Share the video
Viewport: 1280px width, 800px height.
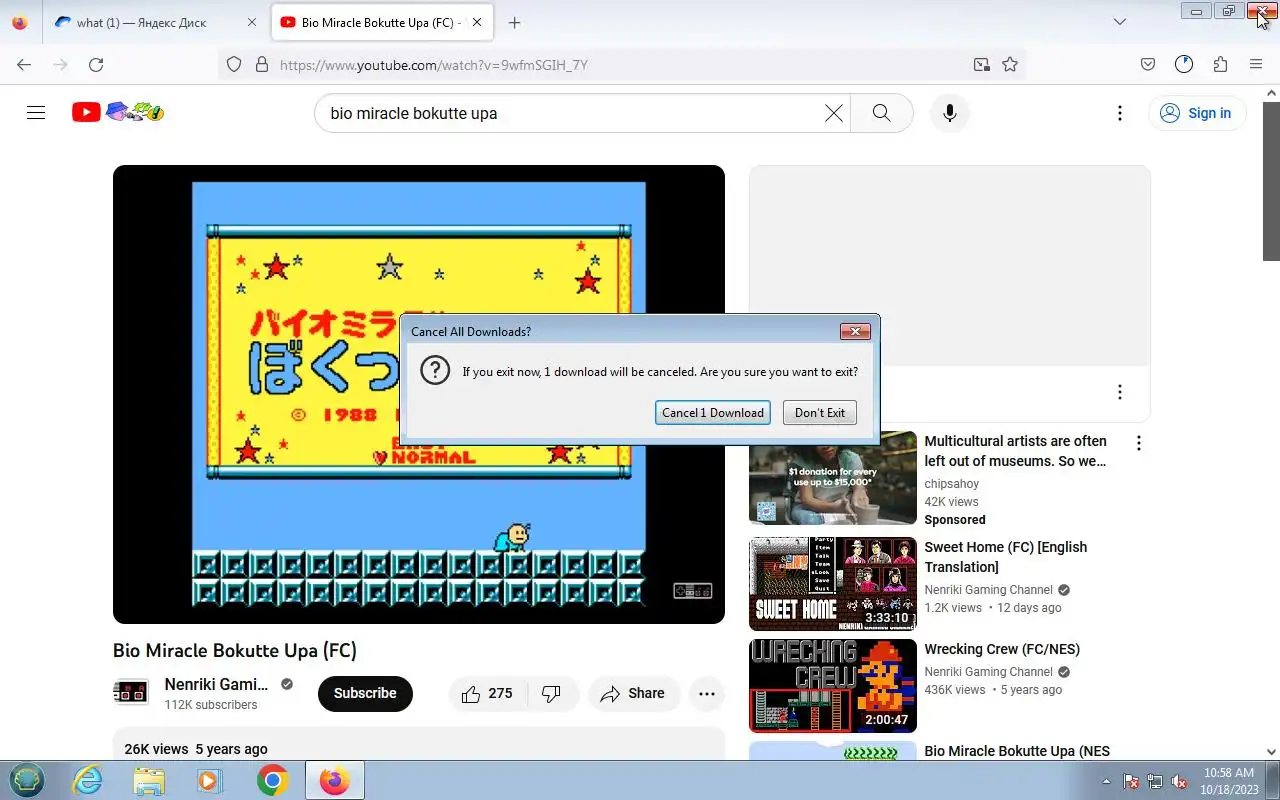pos(633,693)
